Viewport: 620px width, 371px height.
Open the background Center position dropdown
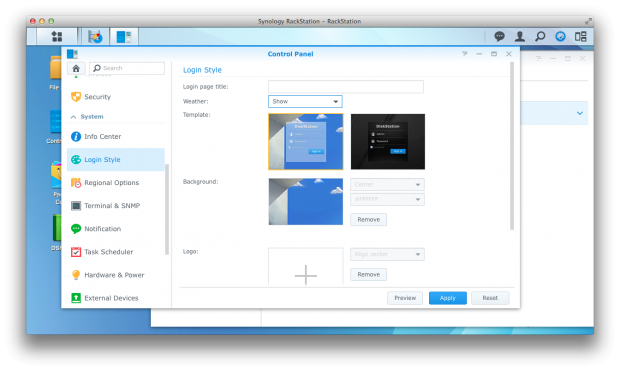(387, 184)
